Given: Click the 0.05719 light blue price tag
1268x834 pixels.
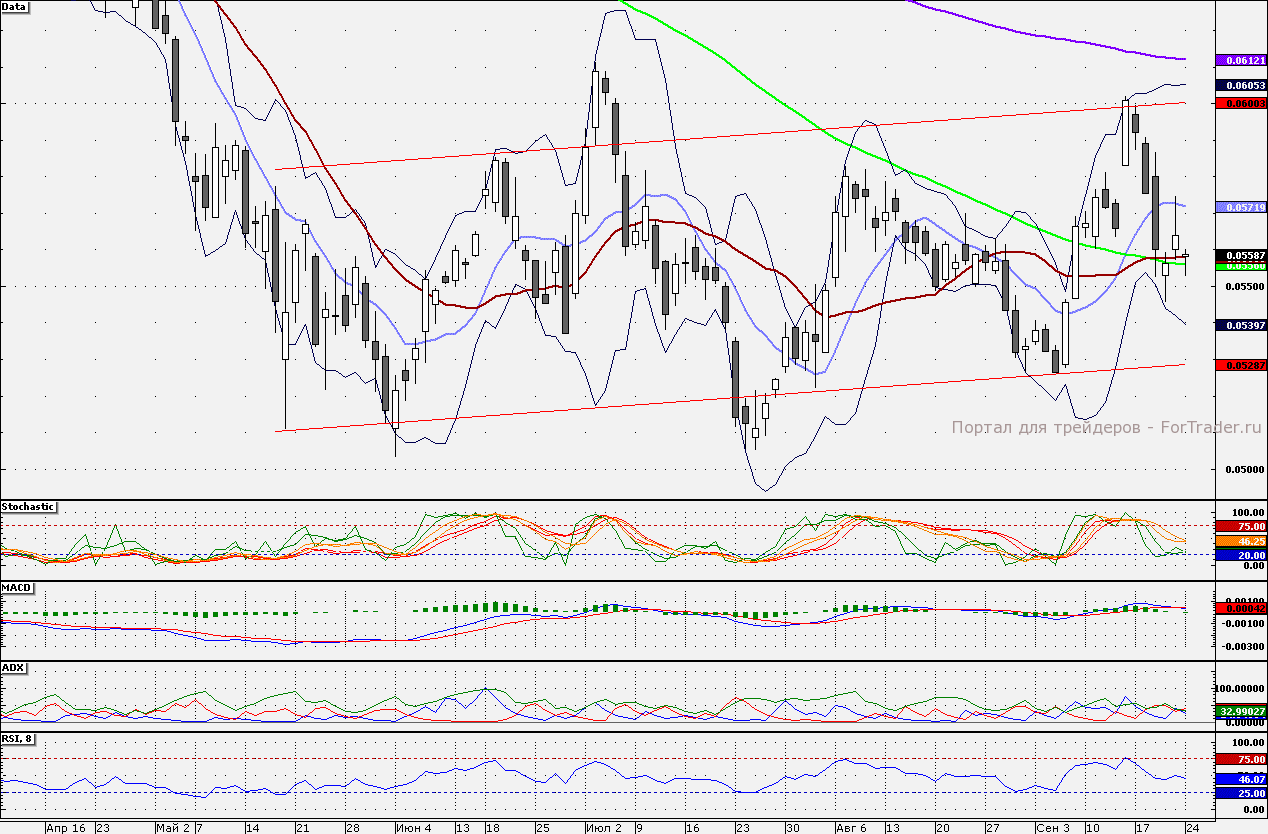Looking at the screenshot, I should [1240, 207].
